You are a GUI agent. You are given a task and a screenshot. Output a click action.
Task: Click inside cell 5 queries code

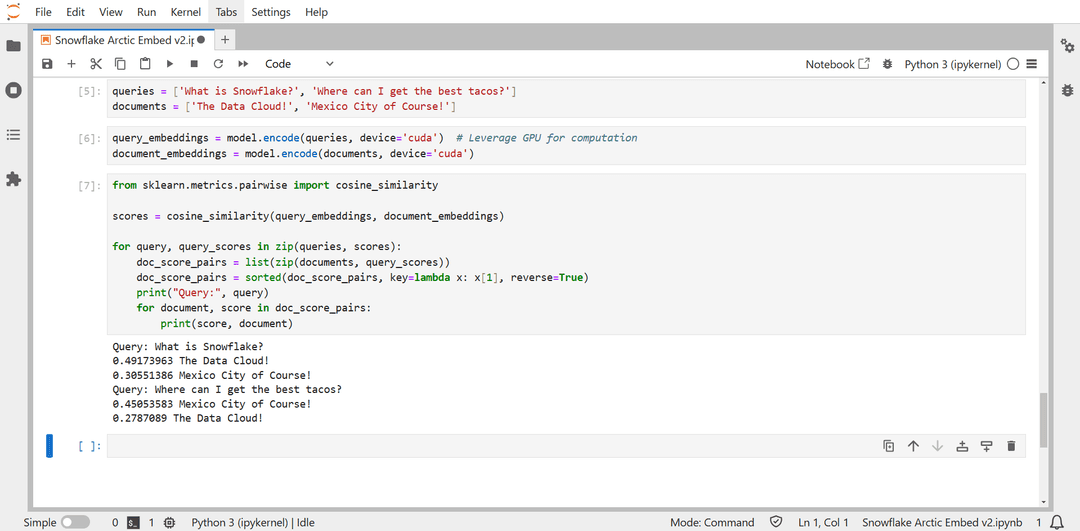click(565, 98)
